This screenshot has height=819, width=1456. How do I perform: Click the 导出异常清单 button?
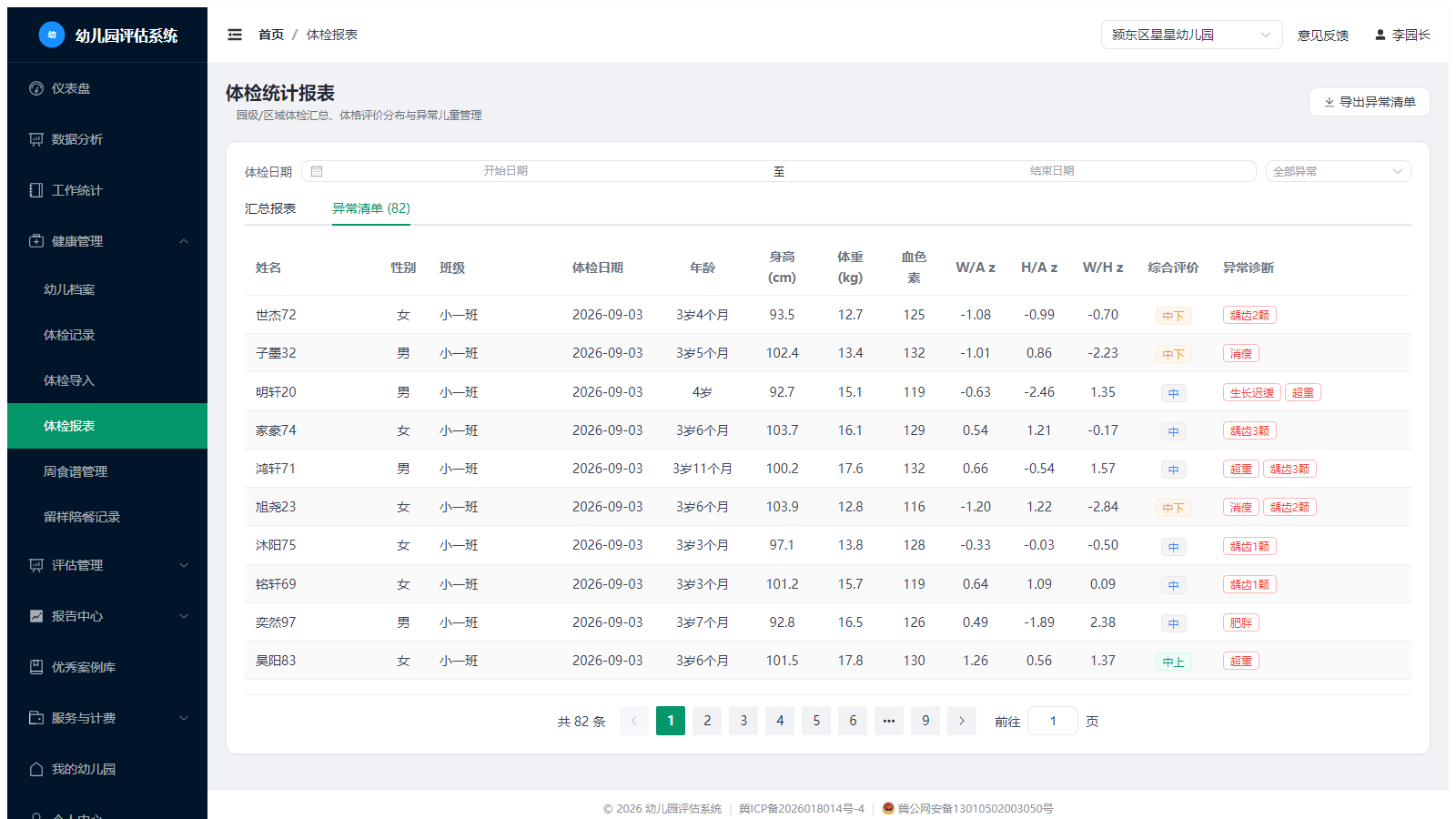[1370, 102]
